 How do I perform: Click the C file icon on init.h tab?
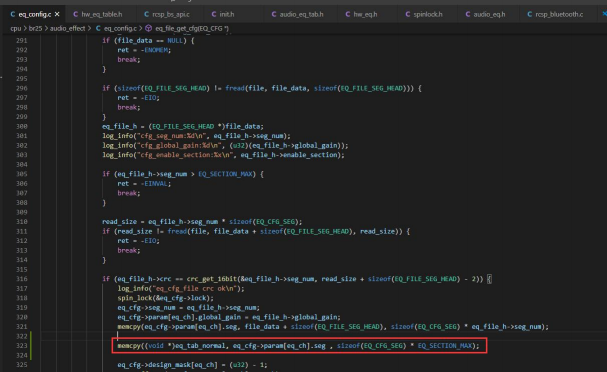coord(214,14)
